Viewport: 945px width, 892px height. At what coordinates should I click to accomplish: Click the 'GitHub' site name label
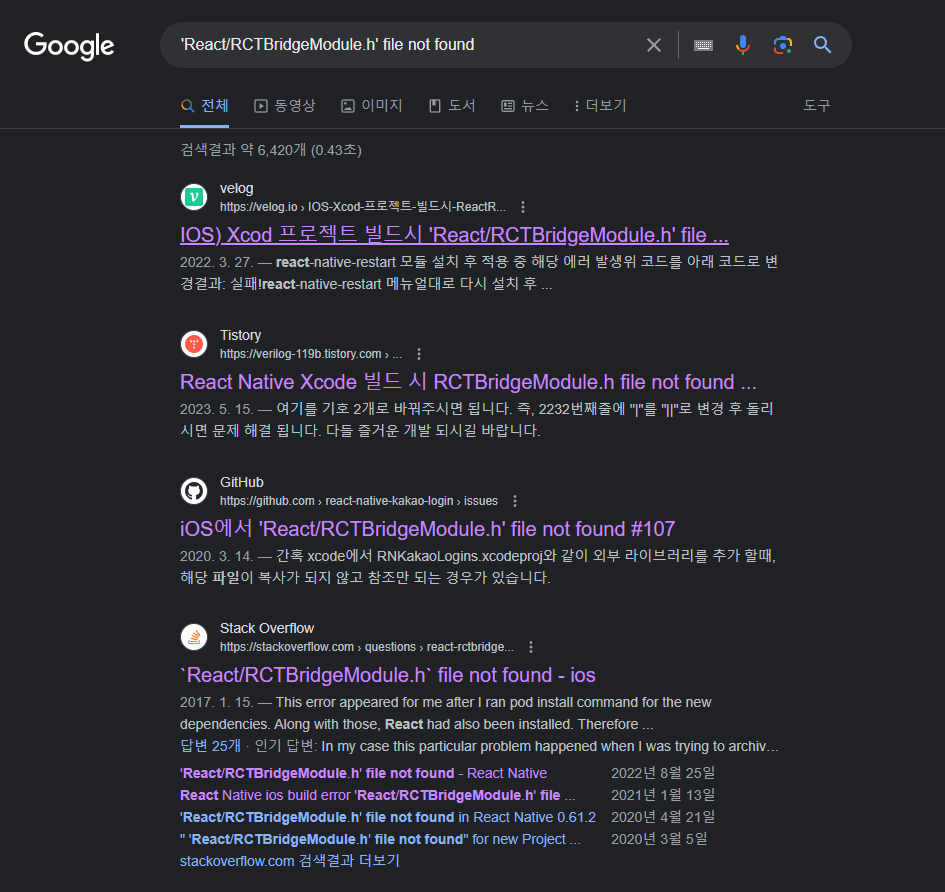[x=241, y=483]
